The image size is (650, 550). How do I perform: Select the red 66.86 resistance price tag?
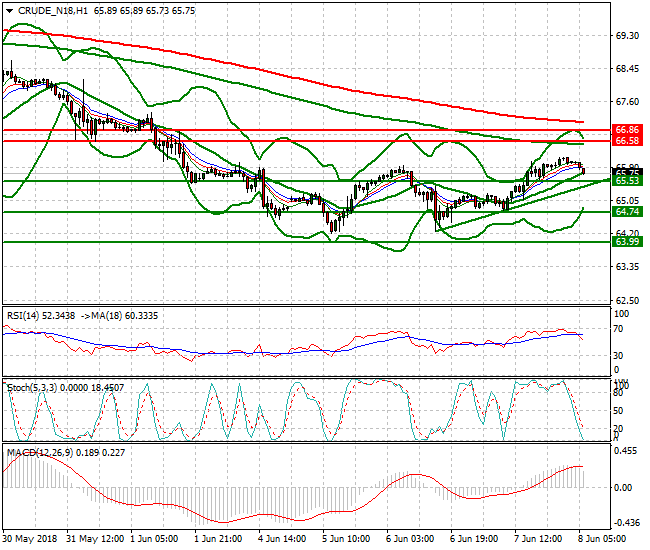pyautogui.click(x=627, y=130)
